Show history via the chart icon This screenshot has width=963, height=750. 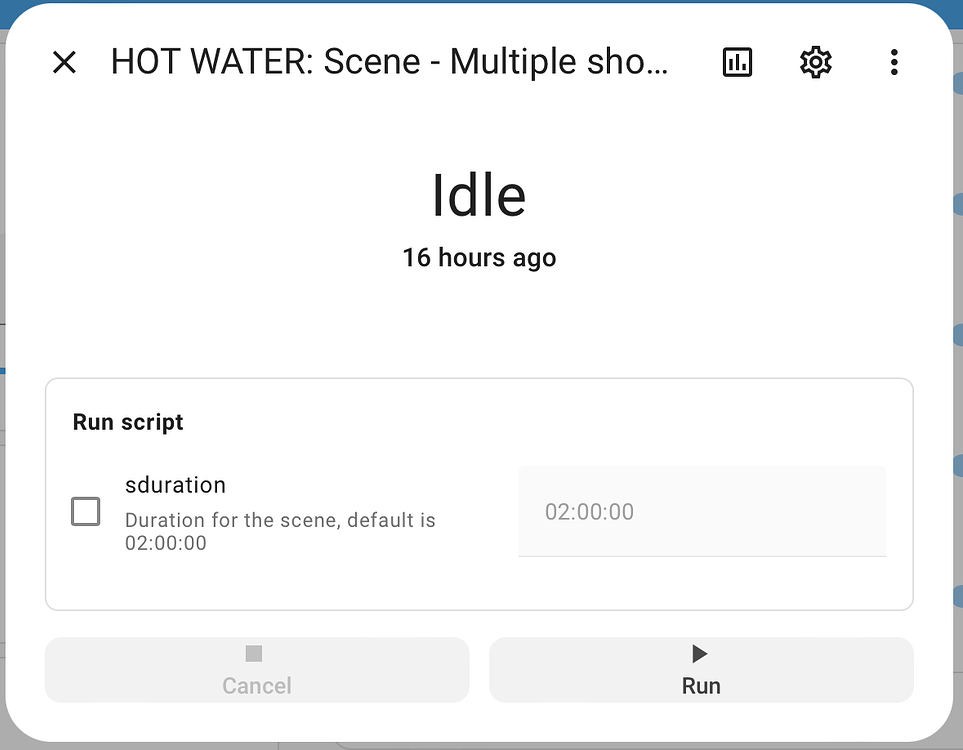[x=737, y=63]
